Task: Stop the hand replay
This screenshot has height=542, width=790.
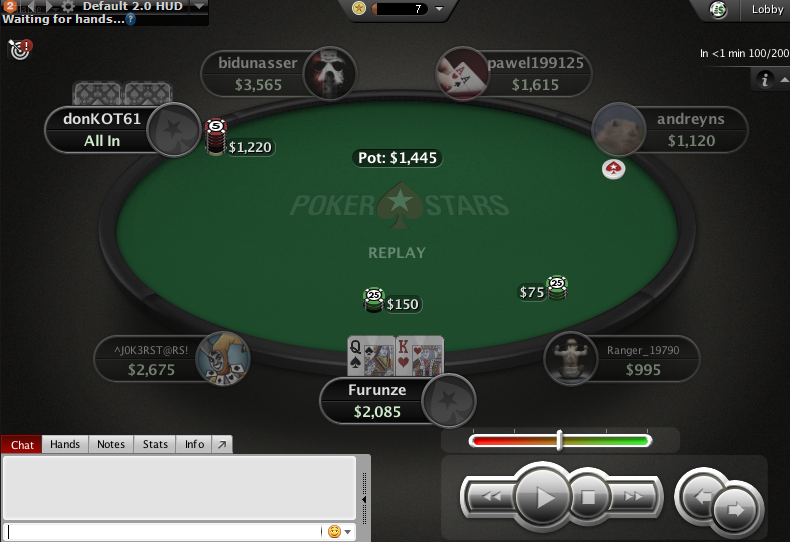Action: pos(588,497)
